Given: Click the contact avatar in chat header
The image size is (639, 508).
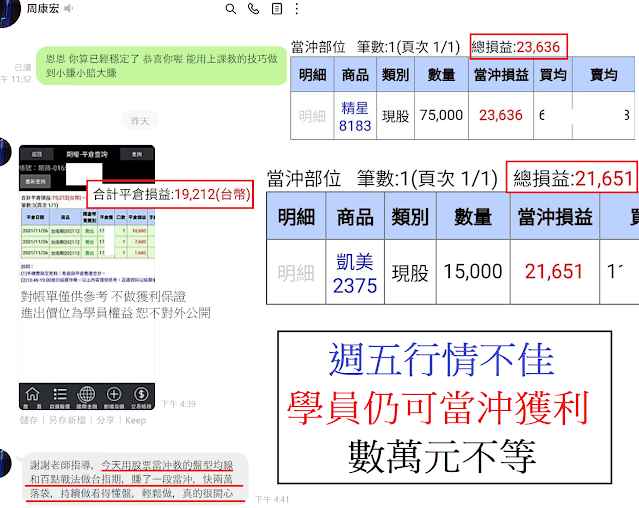Looking at the screenshot, I should 8,11.
